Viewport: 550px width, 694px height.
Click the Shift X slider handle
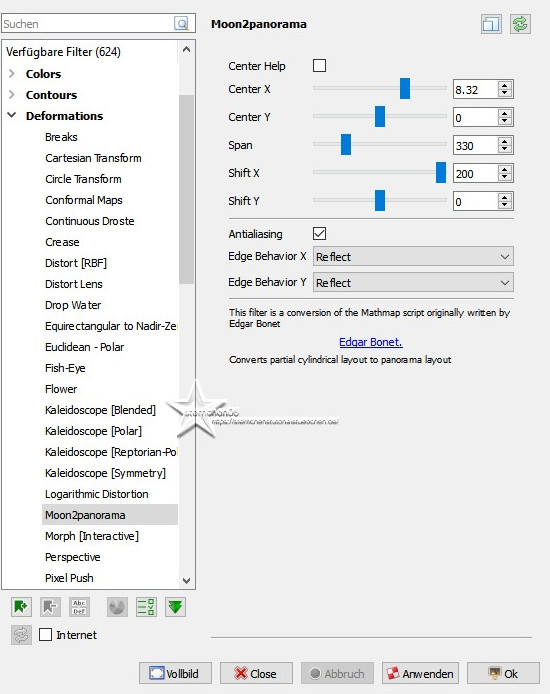click(441, 172)
